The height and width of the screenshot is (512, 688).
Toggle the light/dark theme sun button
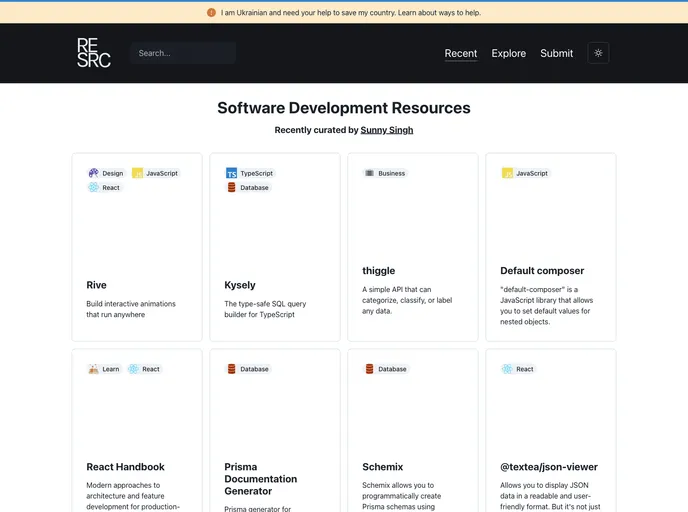click(x=598, y=53)
